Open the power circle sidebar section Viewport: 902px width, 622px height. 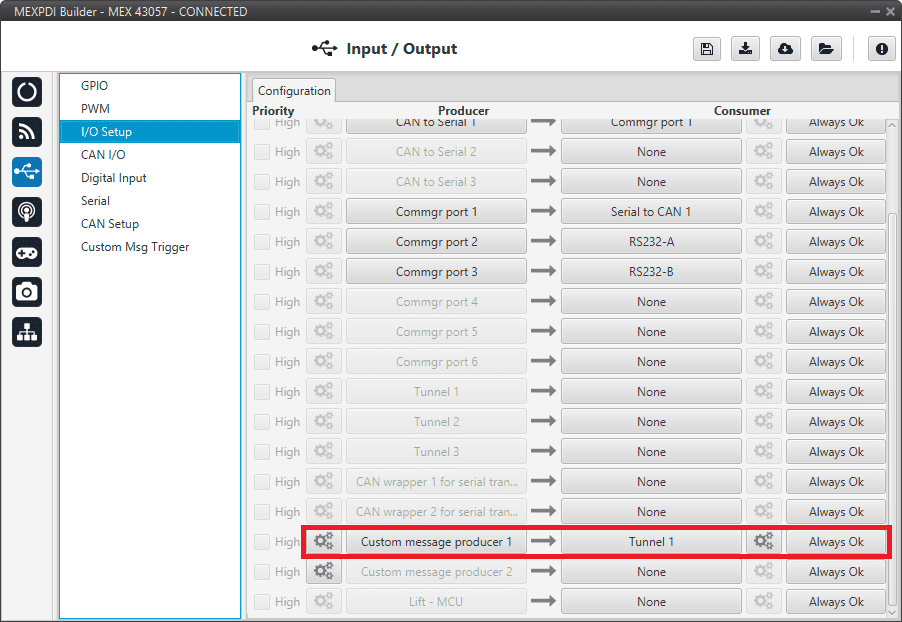26,92
